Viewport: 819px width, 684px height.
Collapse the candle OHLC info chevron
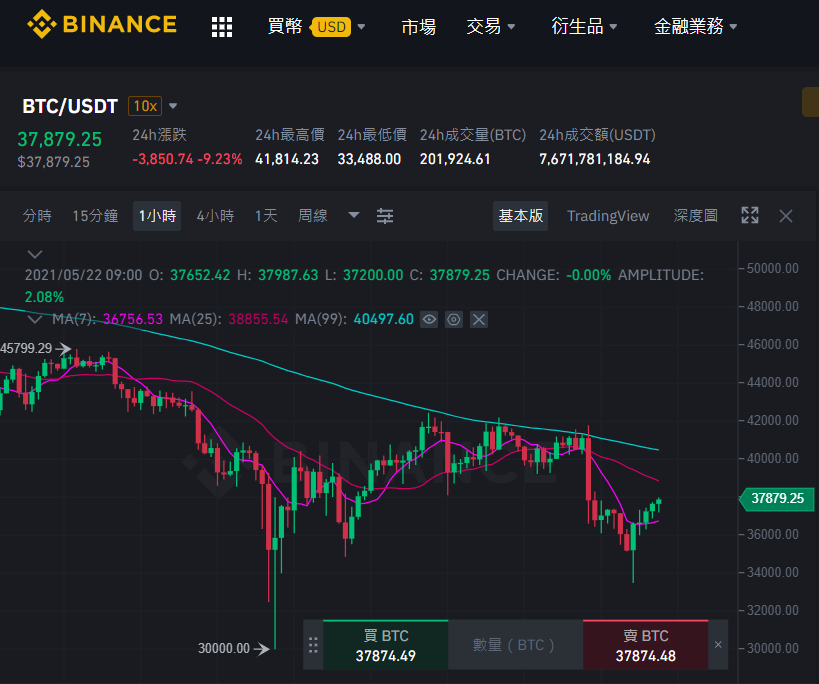click(35, 254)
